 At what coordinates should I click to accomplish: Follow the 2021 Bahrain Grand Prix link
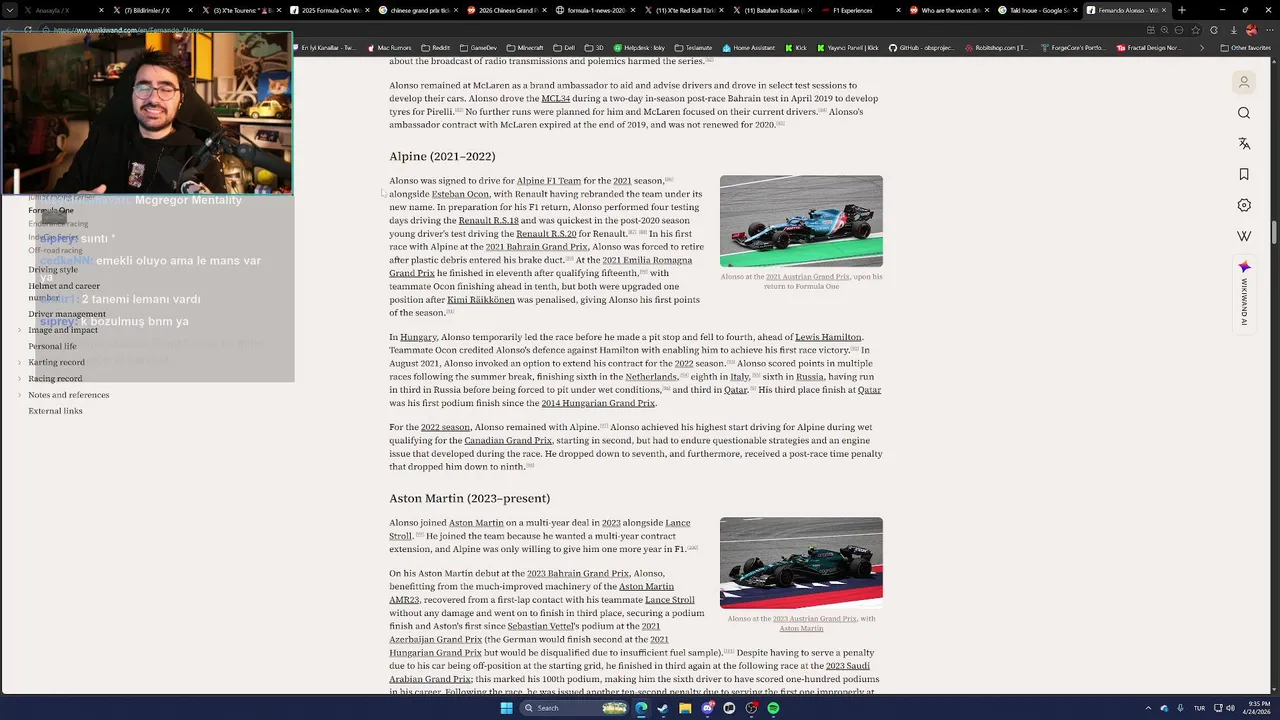point(536,247)
